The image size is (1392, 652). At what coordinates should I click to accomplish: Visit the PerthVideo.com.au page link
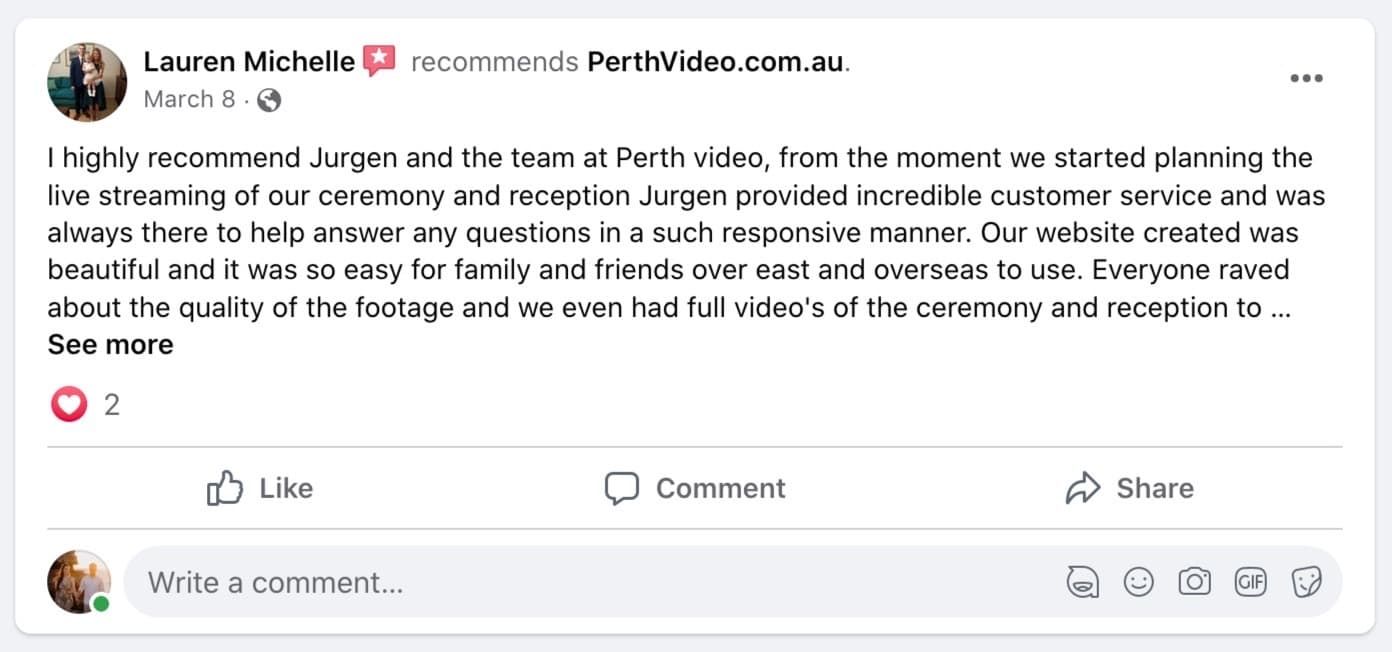716,62
